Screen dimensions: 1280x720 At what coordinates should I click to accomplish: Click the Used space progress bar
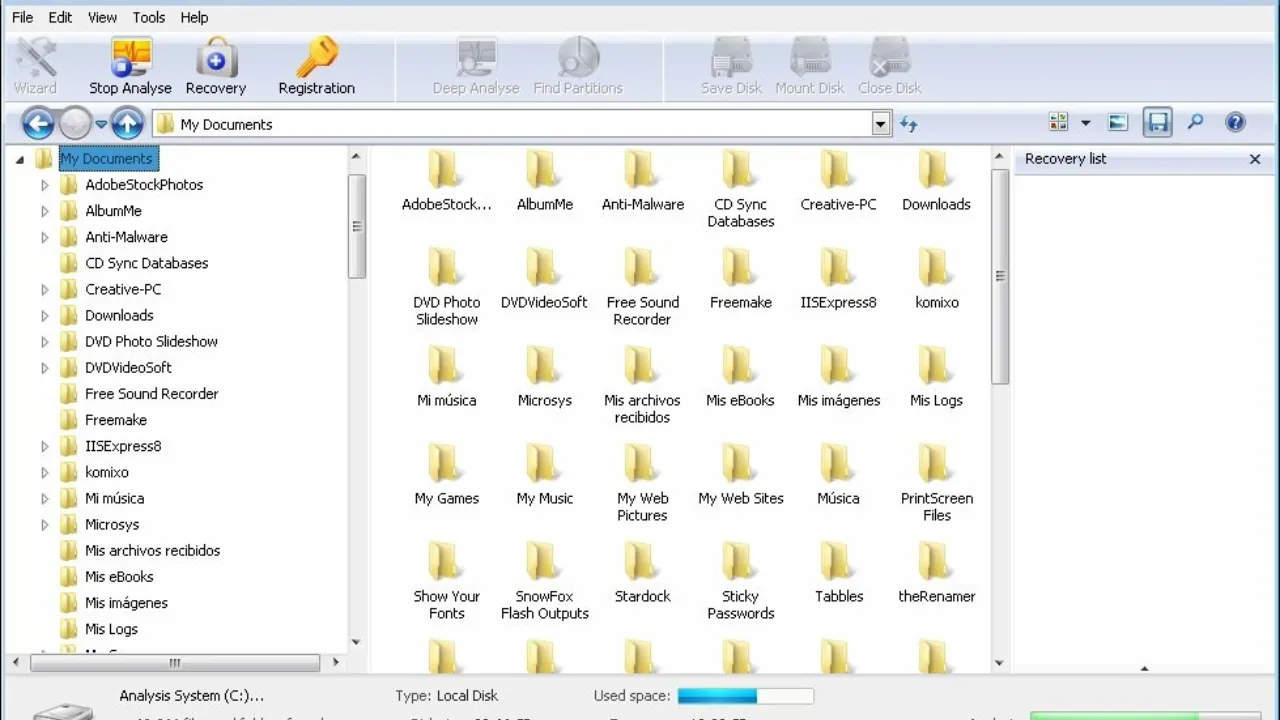point(745,695)
